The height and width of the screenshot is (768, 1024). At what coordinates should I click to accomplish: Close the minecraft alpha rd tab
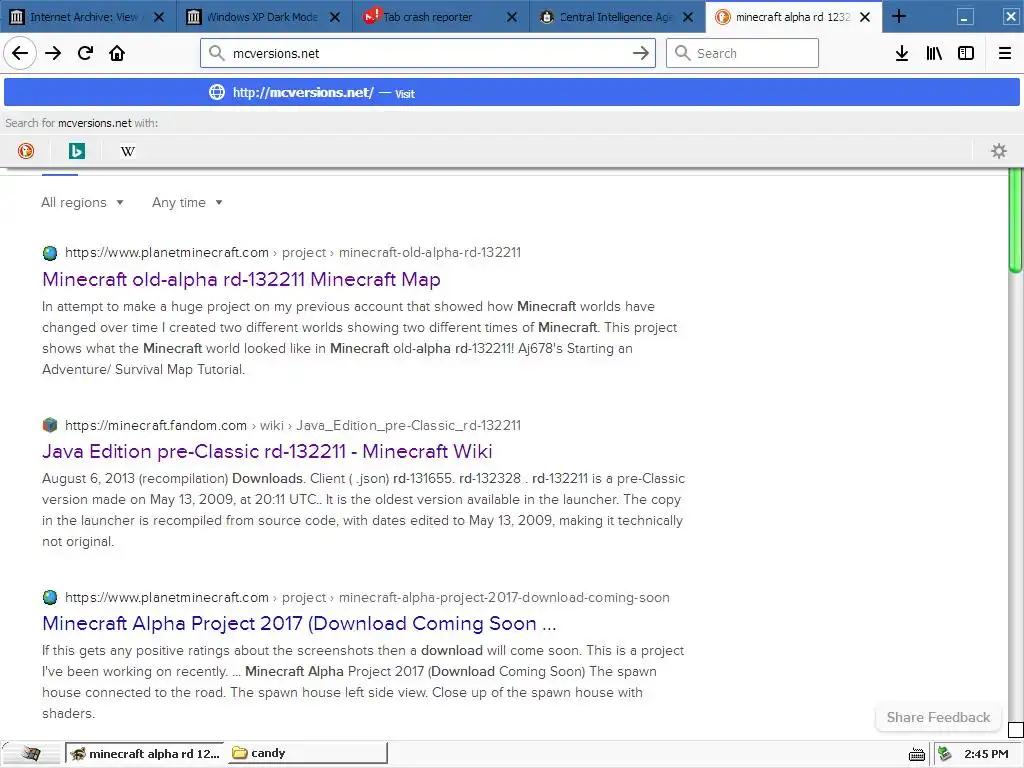pos(865,17)
